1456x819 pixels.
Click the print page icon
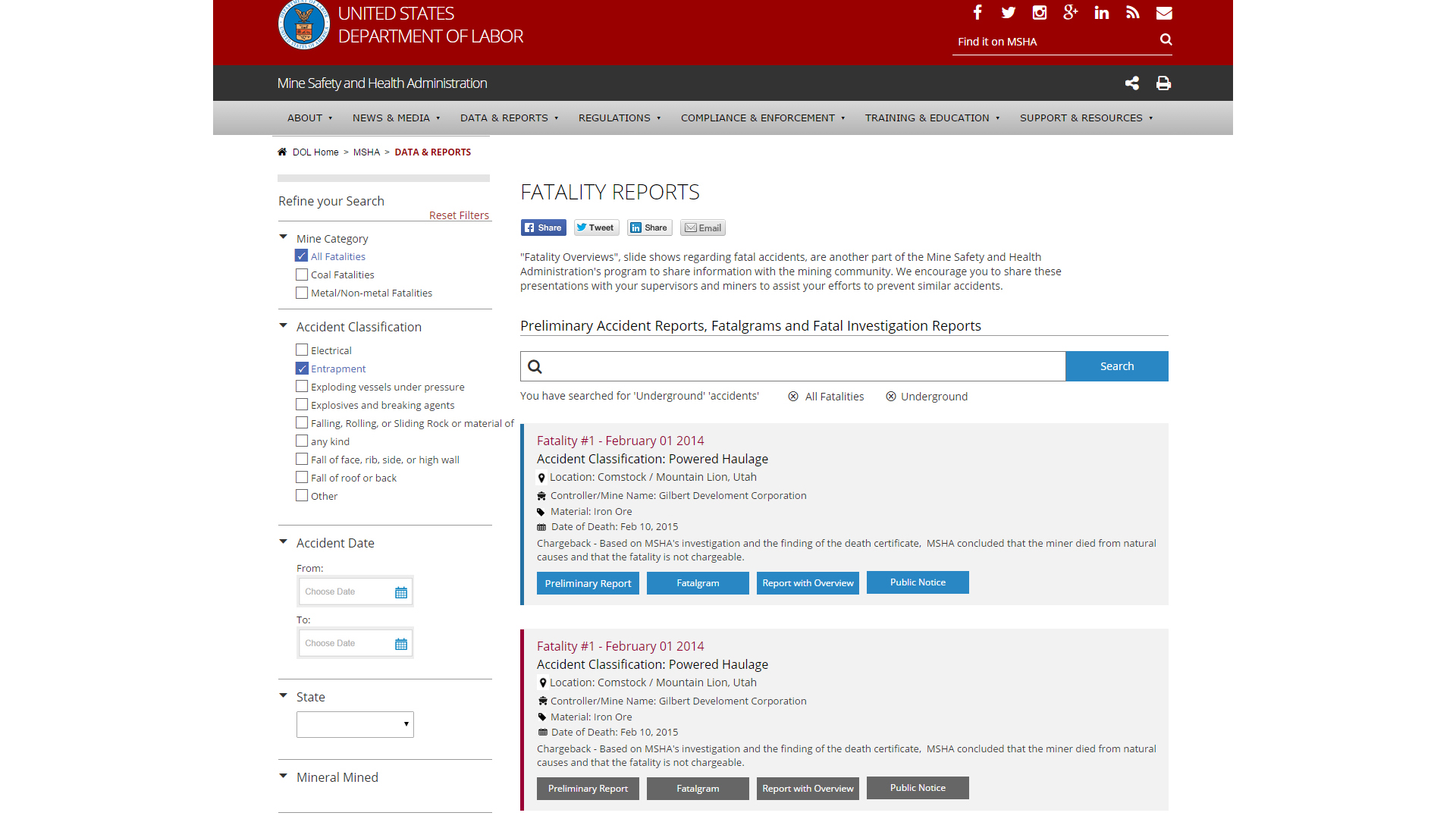[x=1163, y=83]
